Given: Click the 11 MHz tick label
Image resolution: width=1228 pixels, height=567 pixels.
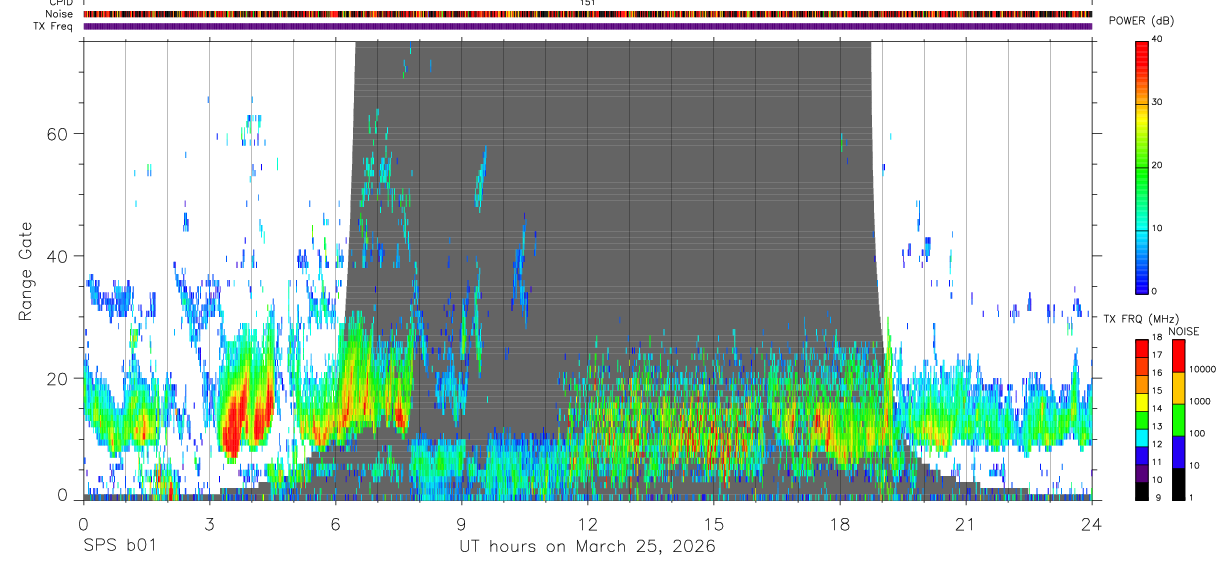Looking at the screenshot, I should (x=1158, y=462).
